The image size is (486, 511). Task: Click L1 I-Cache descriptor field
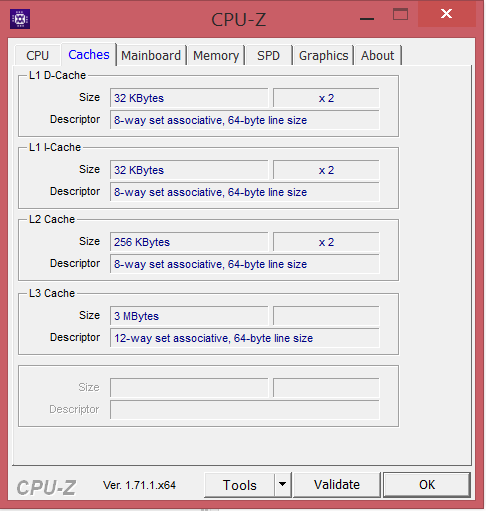[x=245, y=192]
